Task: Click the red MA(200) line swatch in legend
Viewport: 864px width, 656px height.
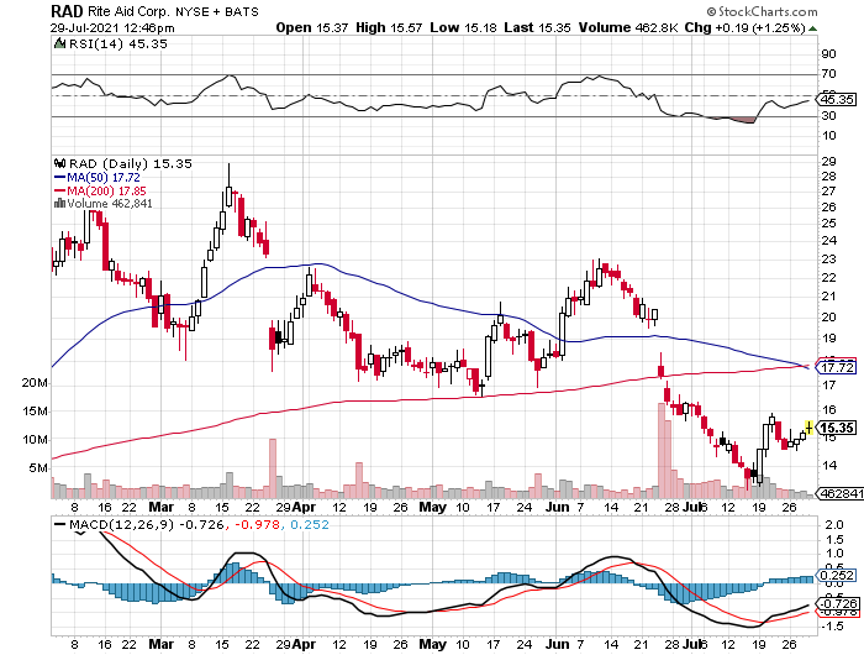Action: pyautogui.click(x=60, y=191)
